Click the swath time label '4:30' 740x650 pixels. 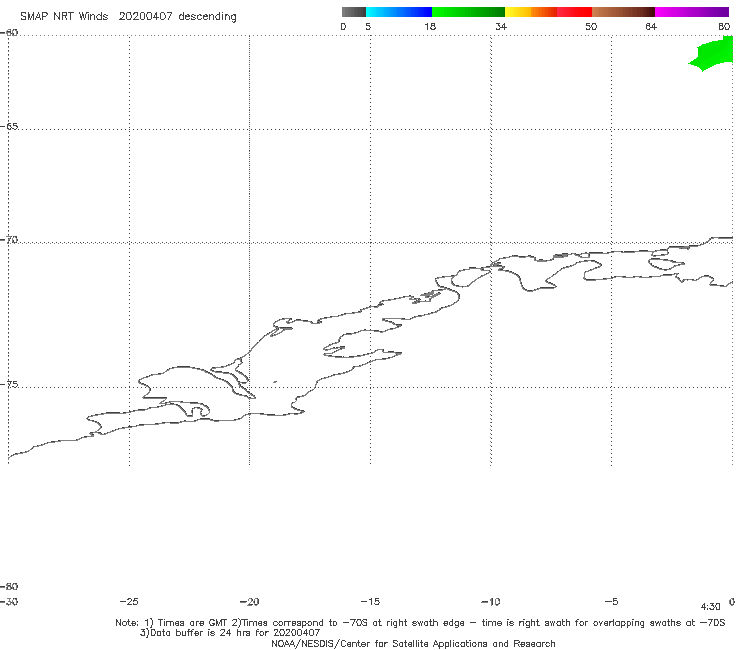point(710,607)
